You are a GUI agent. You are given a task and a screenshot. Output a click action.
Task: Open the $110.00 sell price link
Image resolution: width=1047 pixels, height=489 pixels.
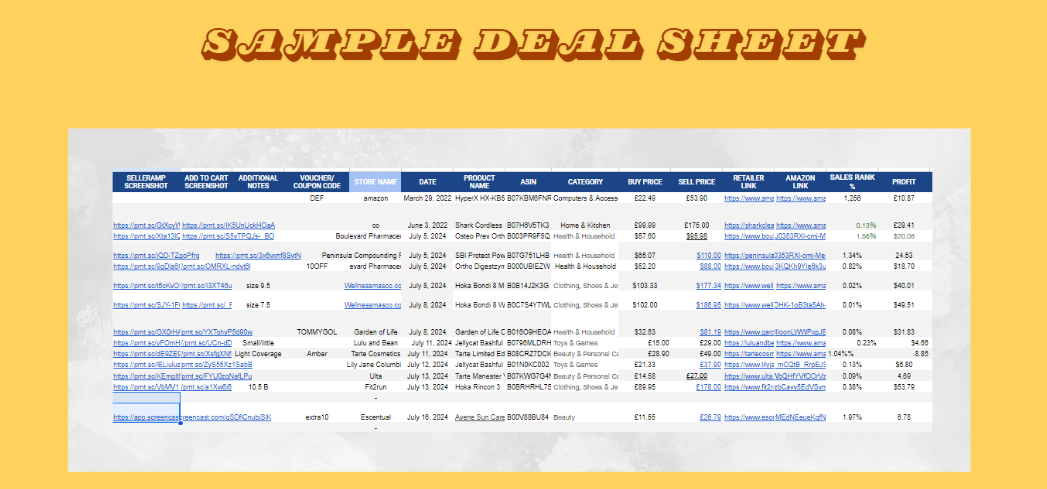coord(708,255)
